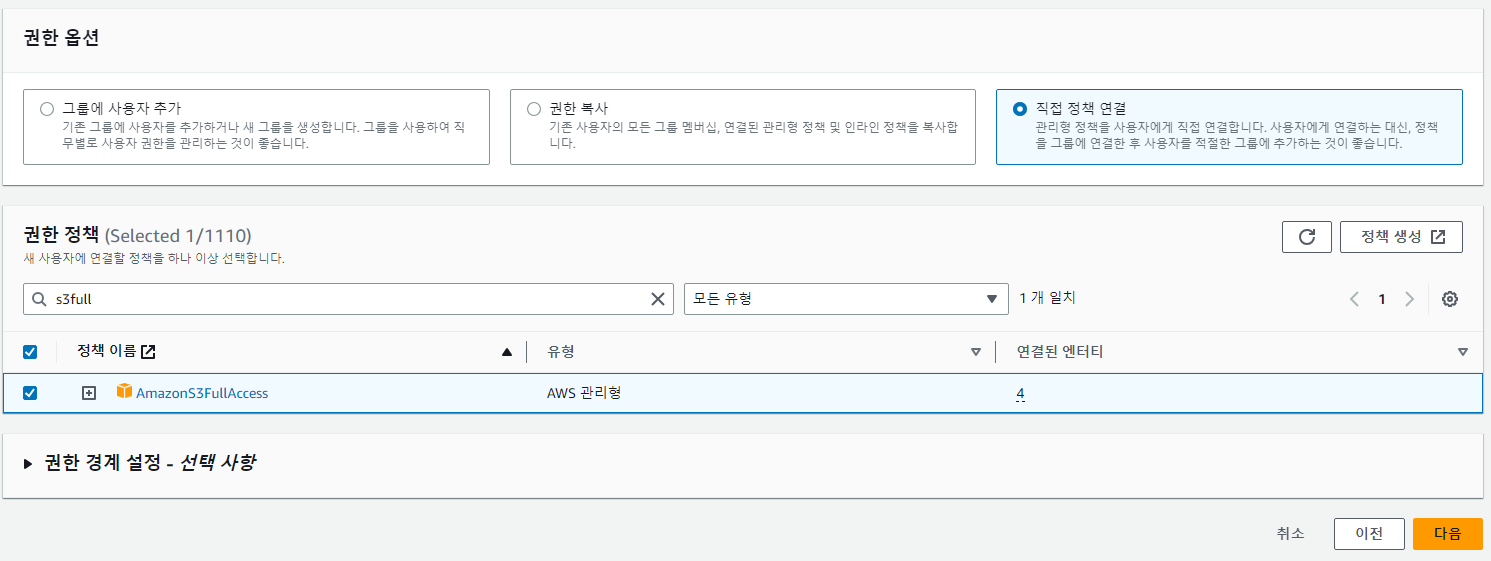Click the AWS 관리형 type cell

pos(584,393)
